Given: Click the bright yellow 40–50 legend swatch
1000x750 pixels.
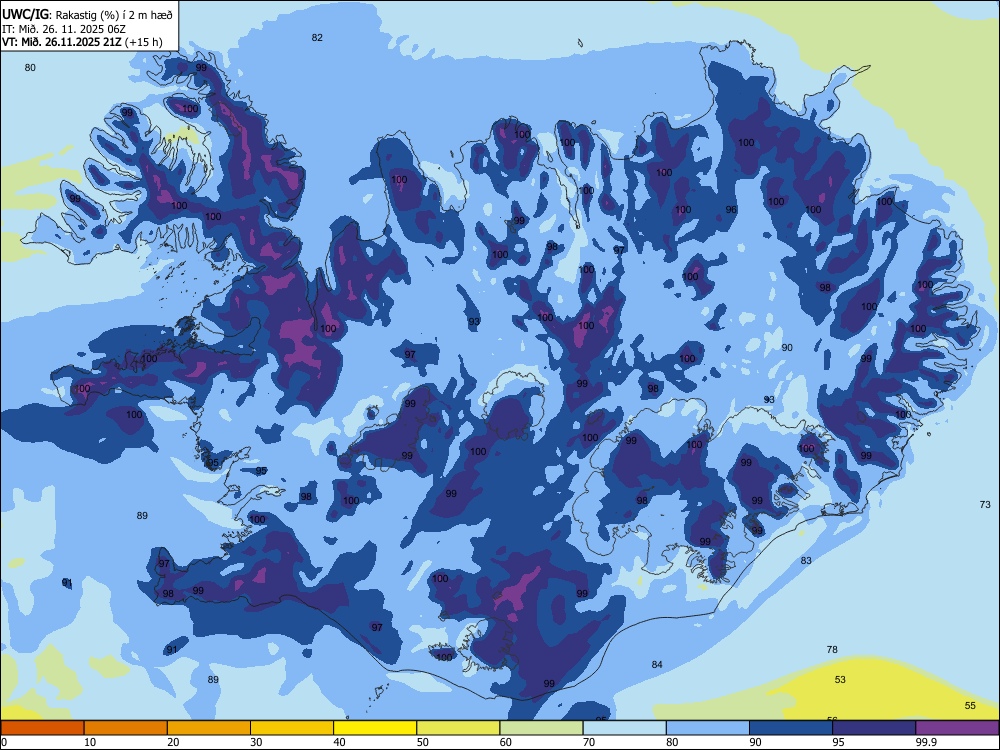Looking at the screenshot, I should point(375,728).
